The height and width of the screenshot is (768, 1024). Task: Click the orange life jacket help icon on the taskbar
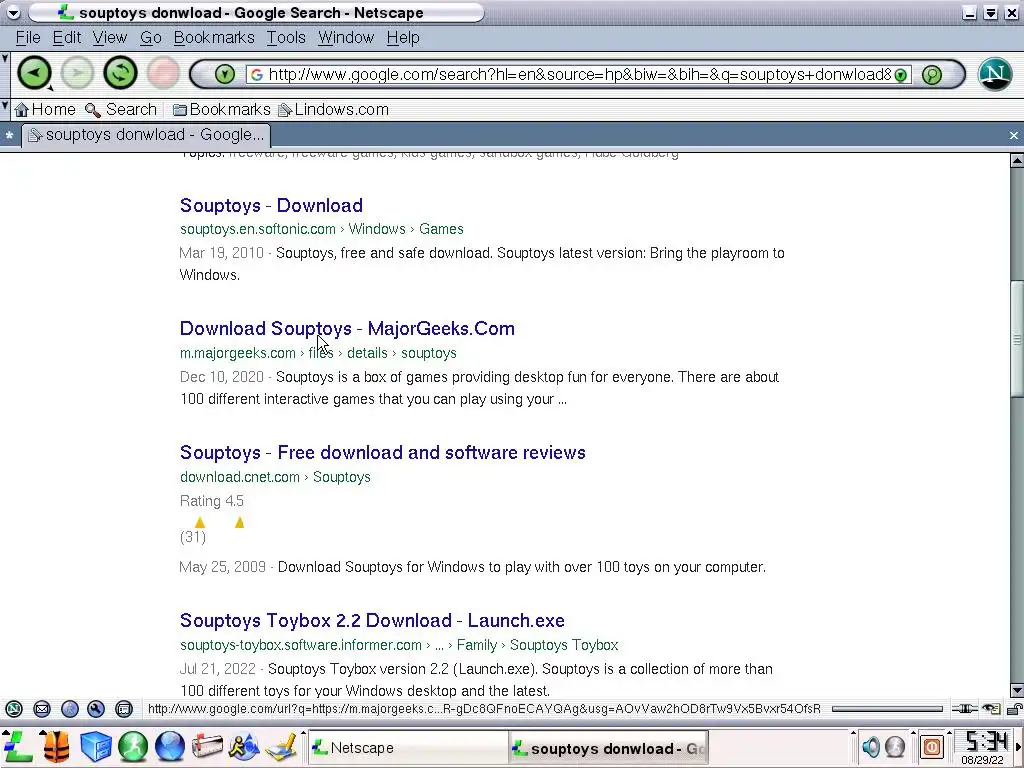click(56, 746)
